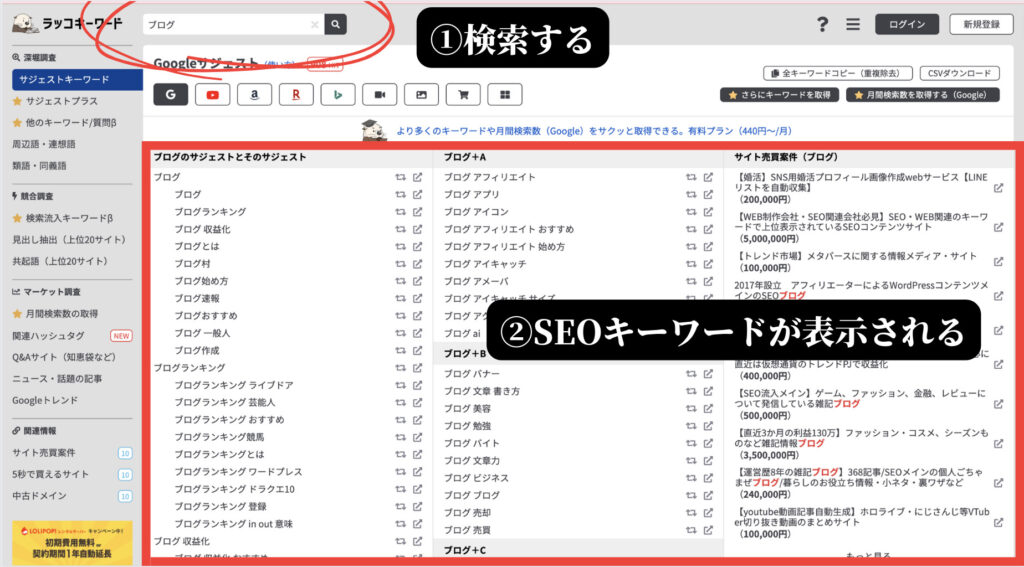
Task: Clear the search box with the X
Action: (x=315, y=25)
